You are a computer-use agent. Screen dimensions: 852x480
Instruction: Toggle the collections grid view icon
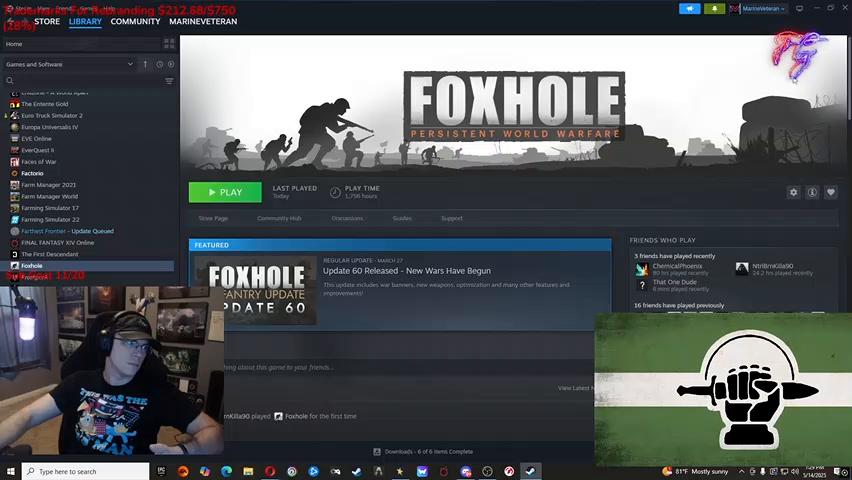click(x=169, y=44)
